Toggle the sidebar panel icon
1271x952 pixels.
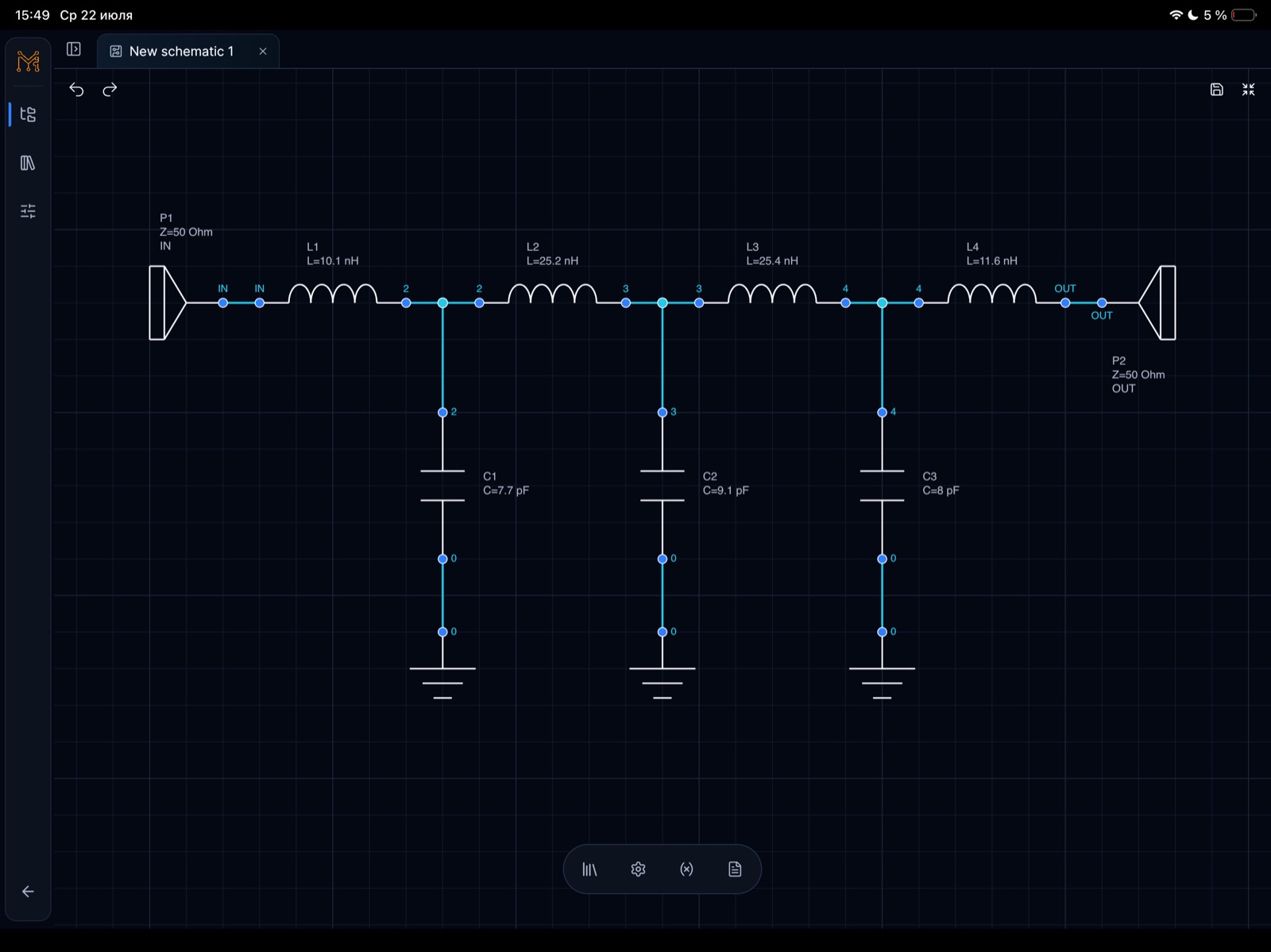(x=74, y=49)
